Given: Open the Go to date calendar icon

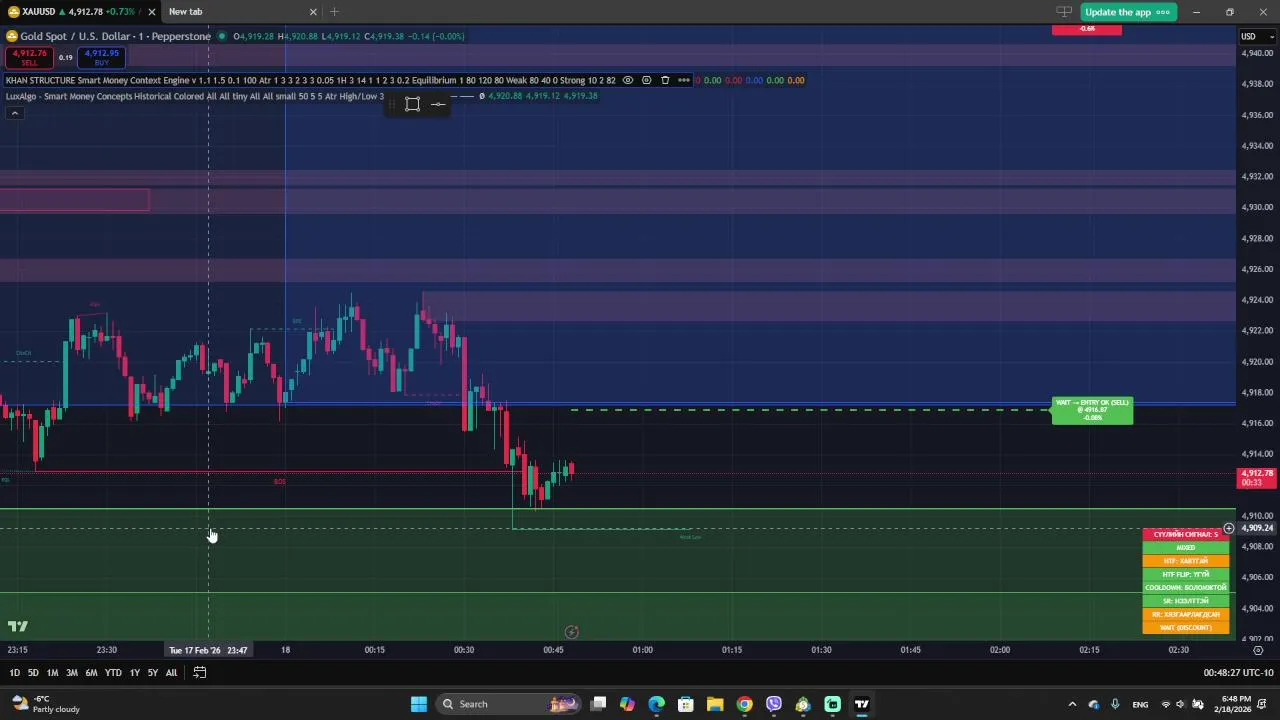Looking at the screenshot, I should (x=199, y=673).
